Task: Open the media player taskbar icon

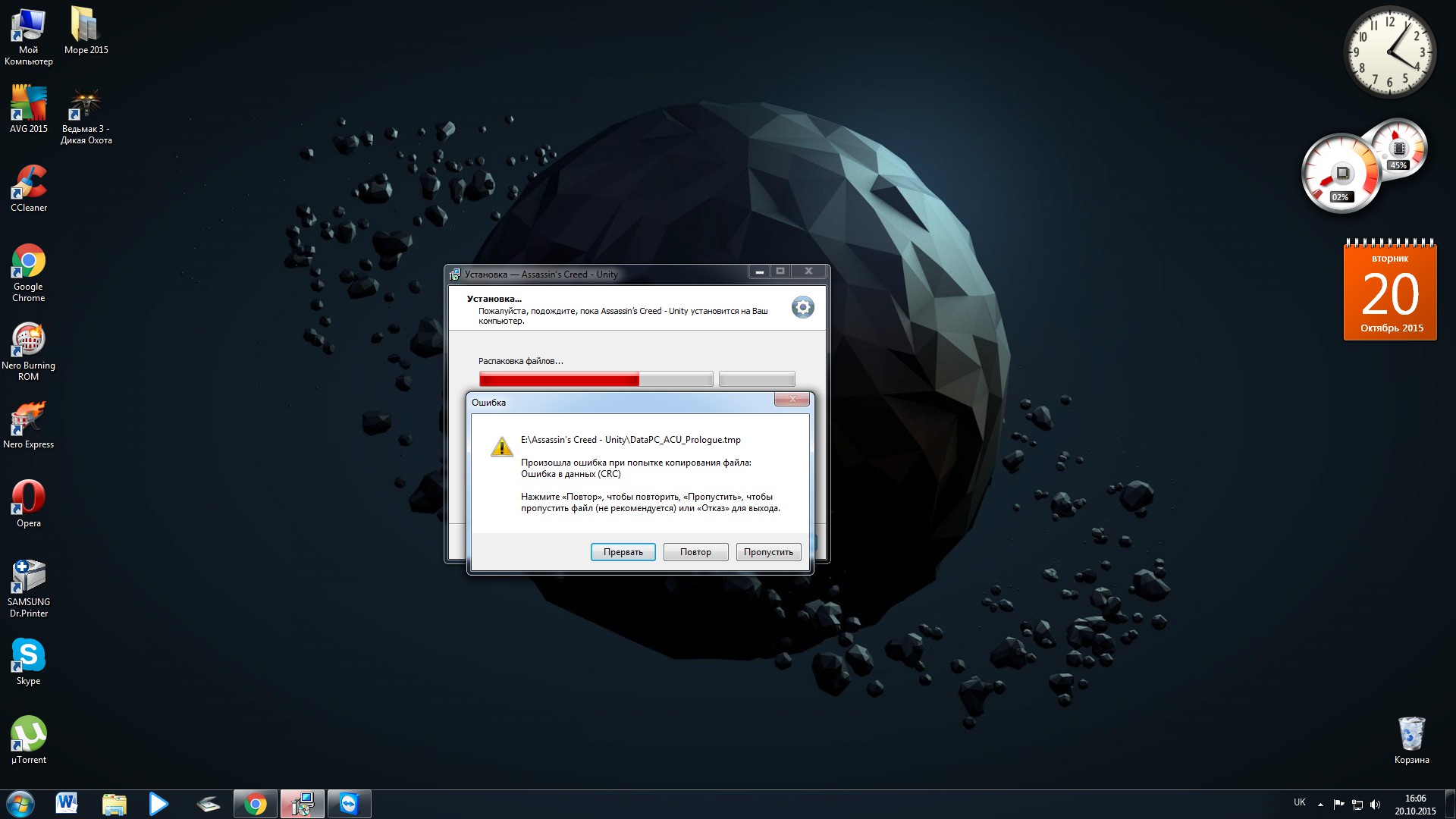Action: [158, 804]
